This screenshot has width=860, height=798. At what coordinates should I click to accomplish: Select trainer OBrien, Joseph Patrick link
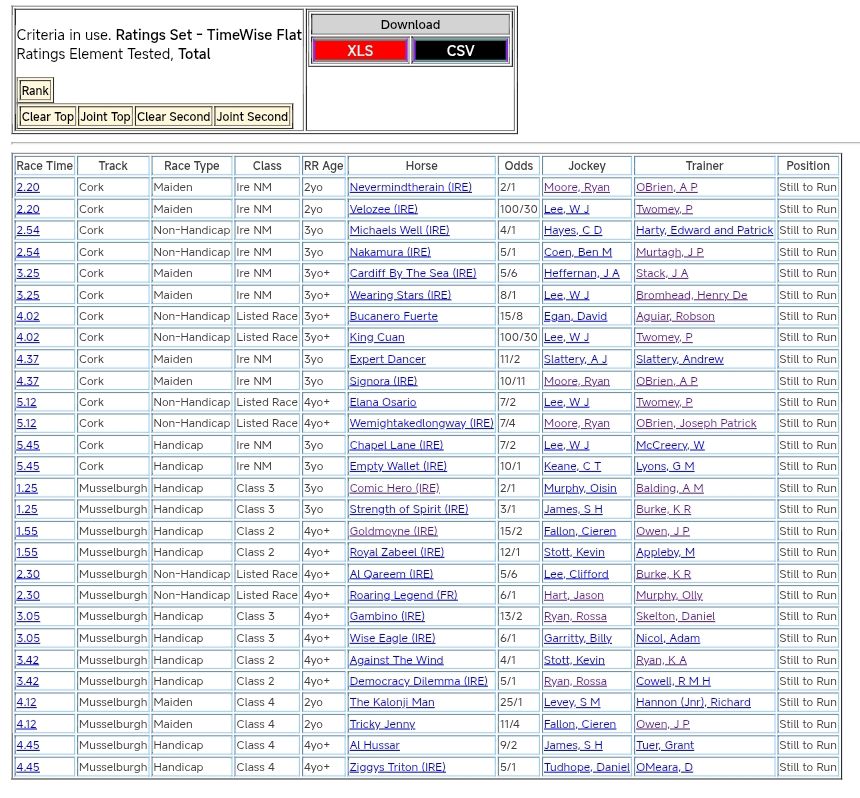pyautogui.click(x=696, y=423)
